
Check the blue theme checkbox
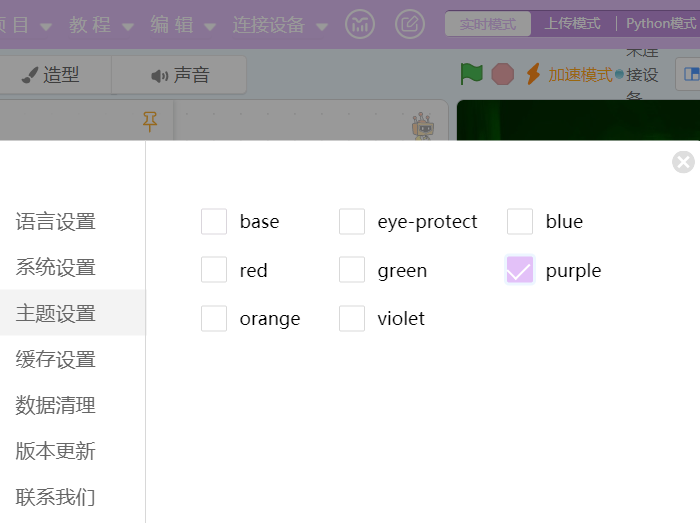[520, 221]
